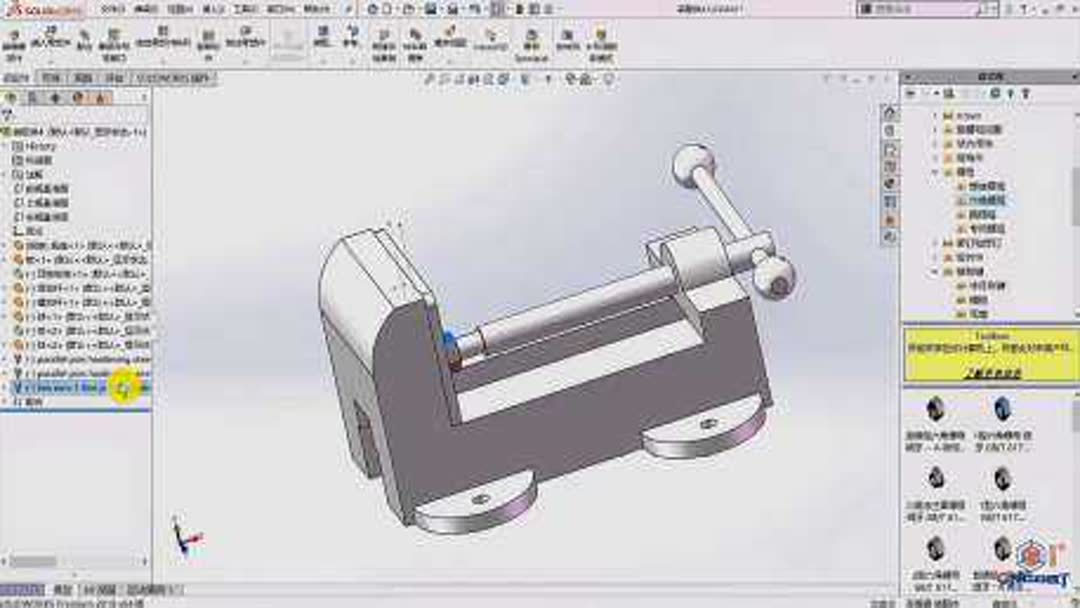Pin the Task Pane open
The width and height of the screenshot is (1080, 608).
1025,91
